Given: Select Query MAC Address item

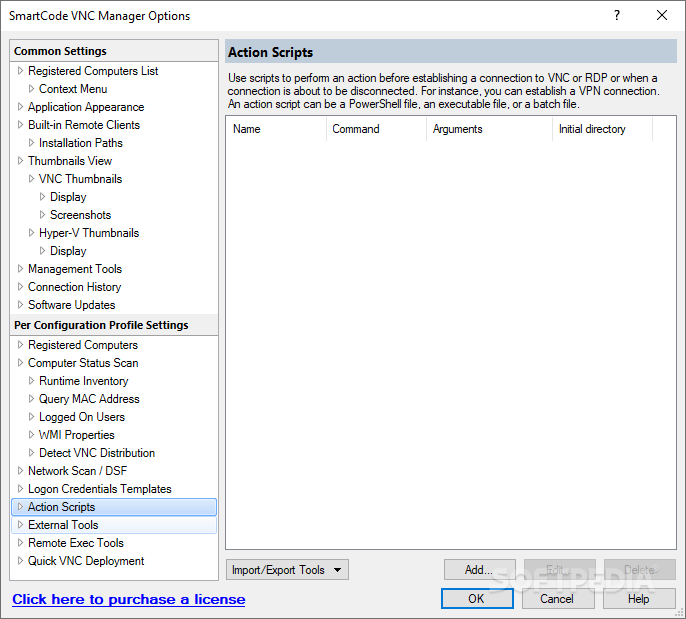Looking at the screenshot, I should coord(89,399).
